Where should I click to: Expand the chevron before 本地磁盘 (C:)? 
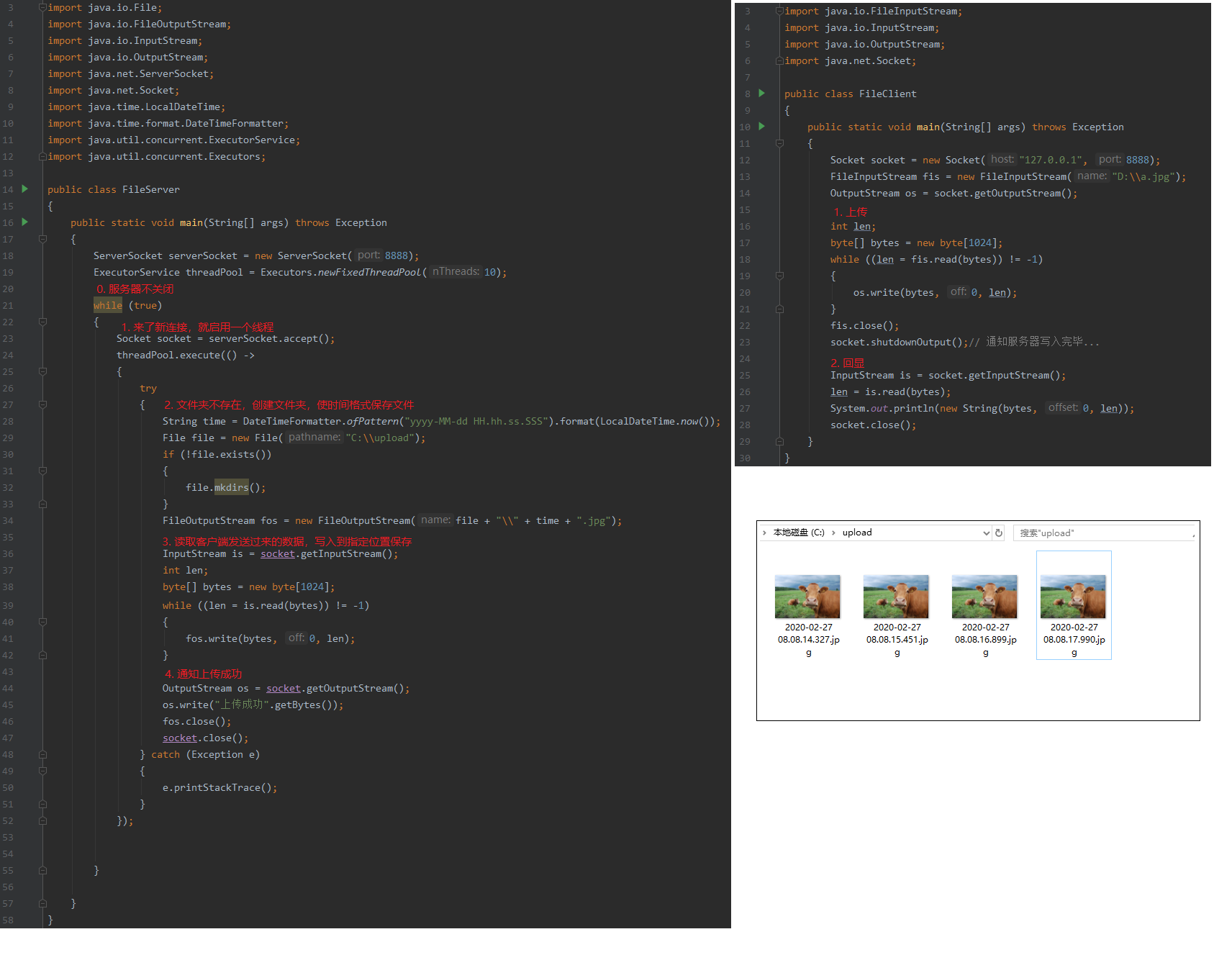click(764, 533)
